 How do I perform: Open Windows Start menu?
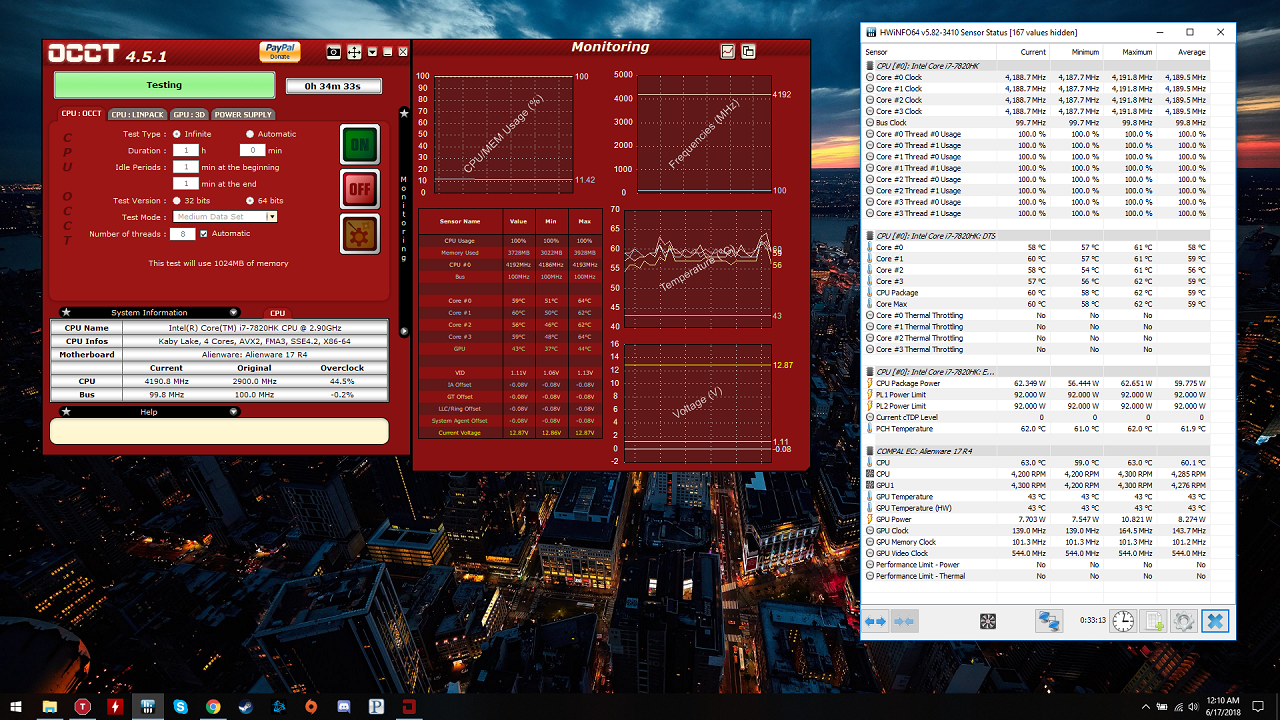tap(16, 706)
